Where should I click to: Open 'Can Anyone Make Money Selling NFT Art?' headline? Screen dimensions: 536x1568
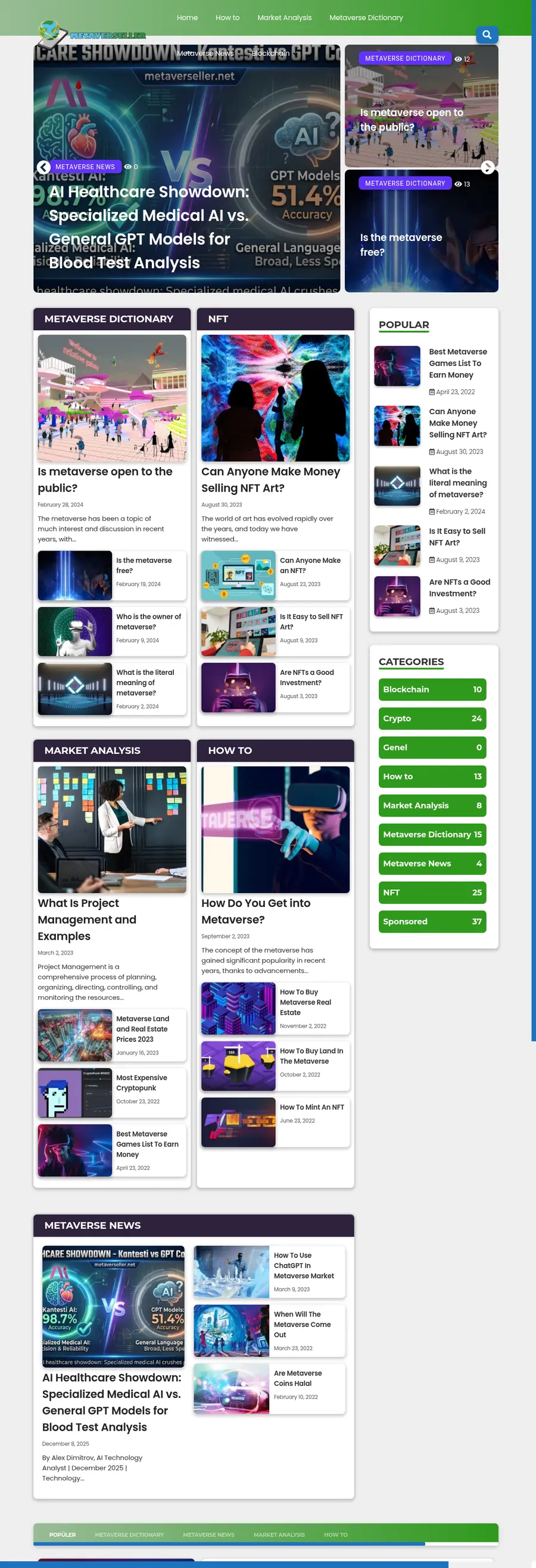(271, 480)
